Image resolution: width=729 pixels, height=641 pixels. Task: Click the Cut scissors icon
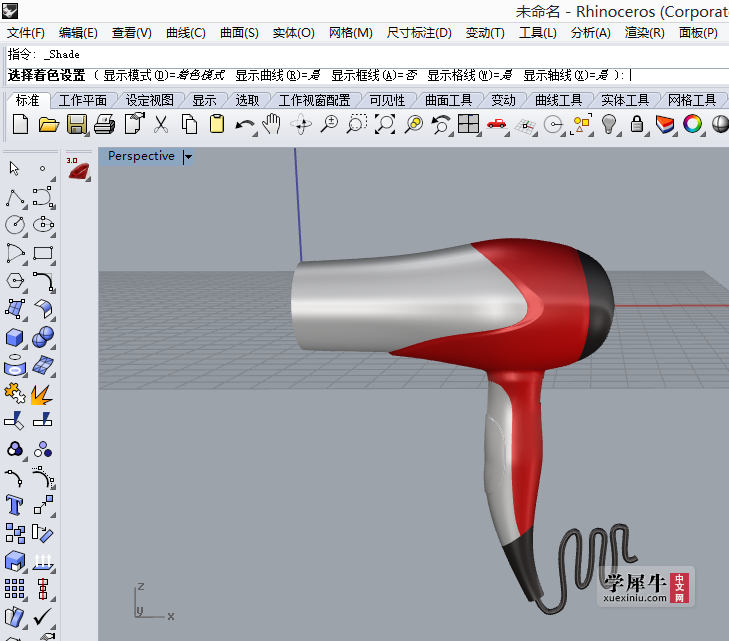[161, 125]
